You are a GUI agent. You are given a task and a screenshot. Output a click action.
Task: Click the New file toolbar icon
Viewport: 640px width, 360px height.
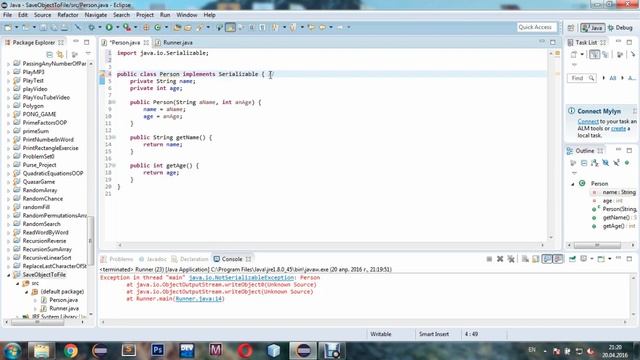8,27
